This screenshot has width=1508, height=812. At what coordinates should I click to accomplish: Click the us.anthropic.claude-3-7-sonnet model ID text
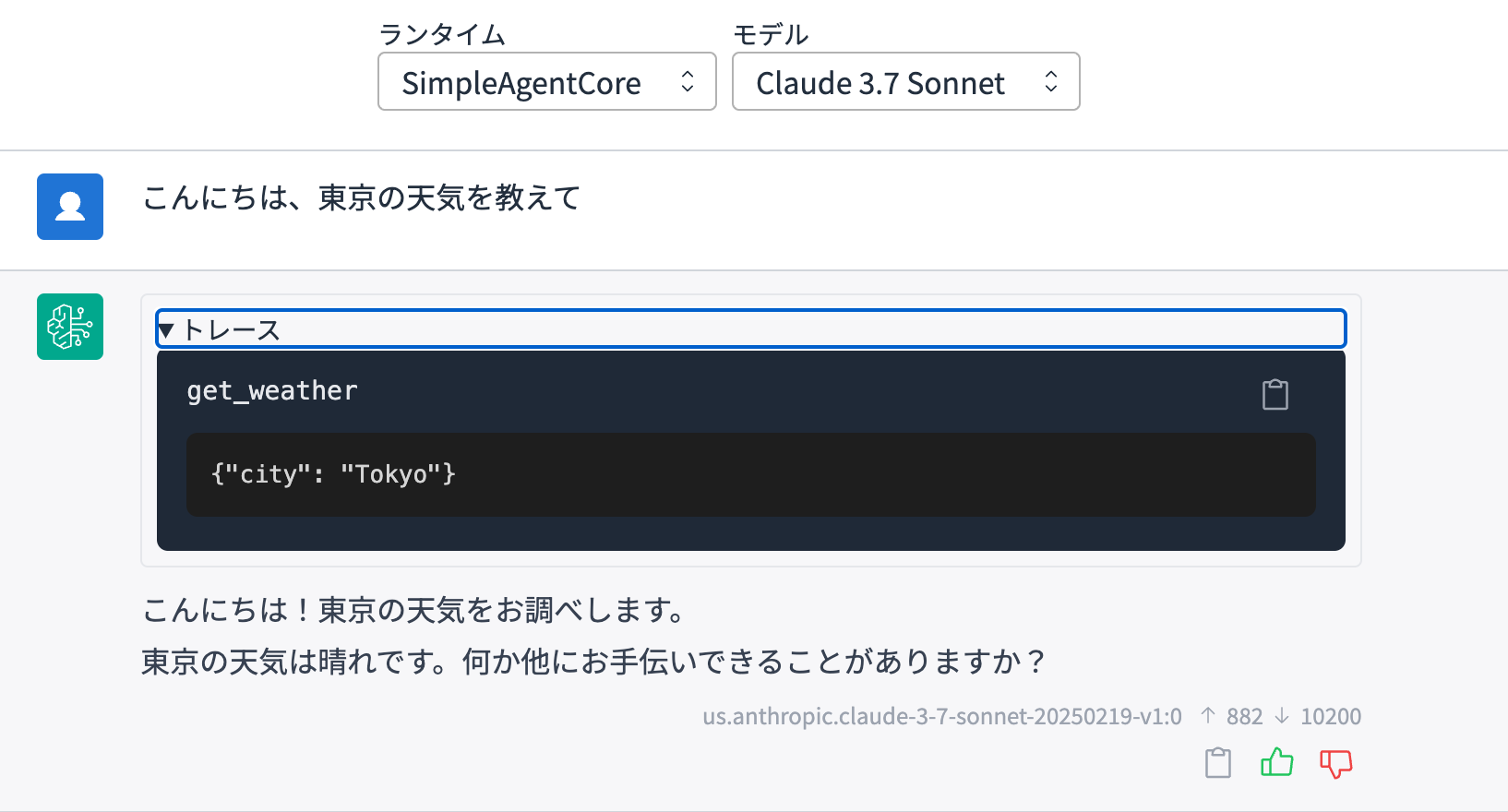pyautogui.click(x=942, y=716)
